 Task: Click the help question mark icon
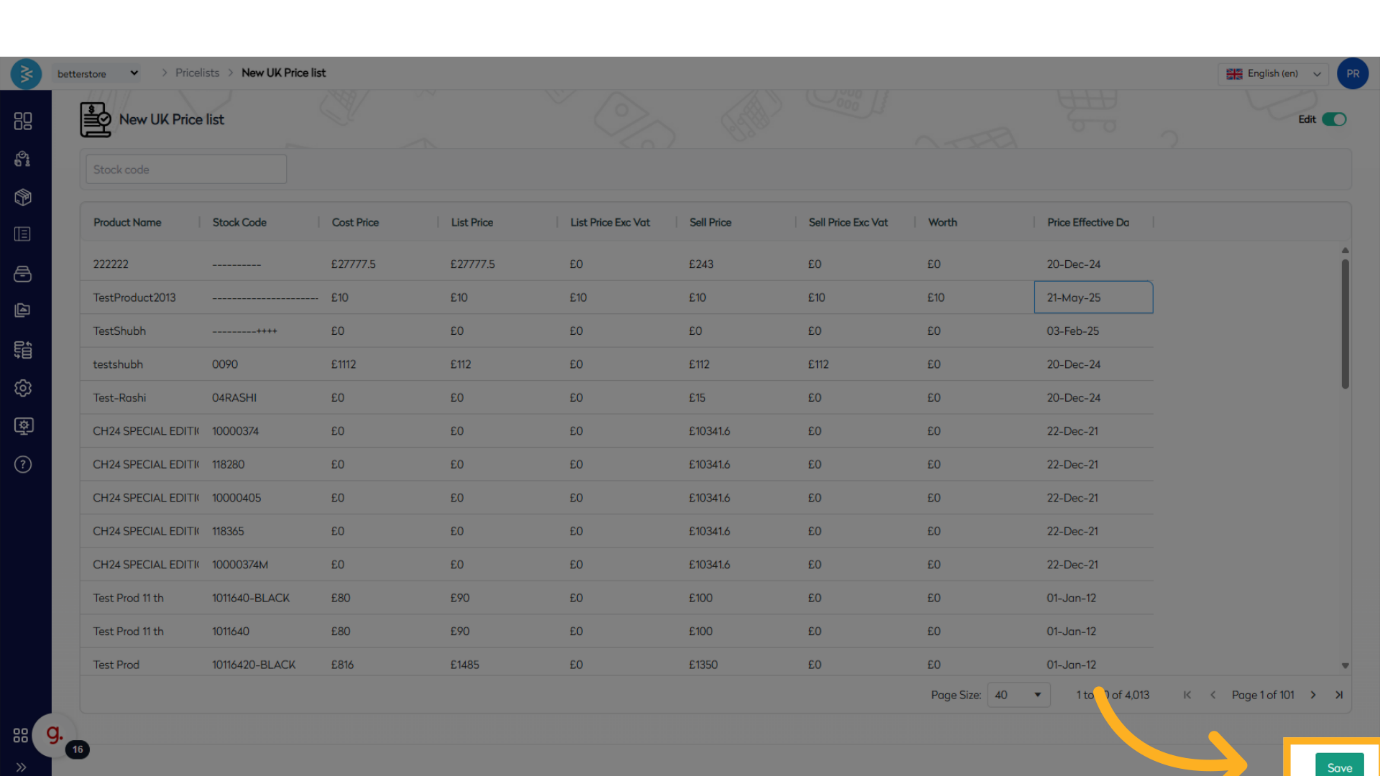coord(23,464)
